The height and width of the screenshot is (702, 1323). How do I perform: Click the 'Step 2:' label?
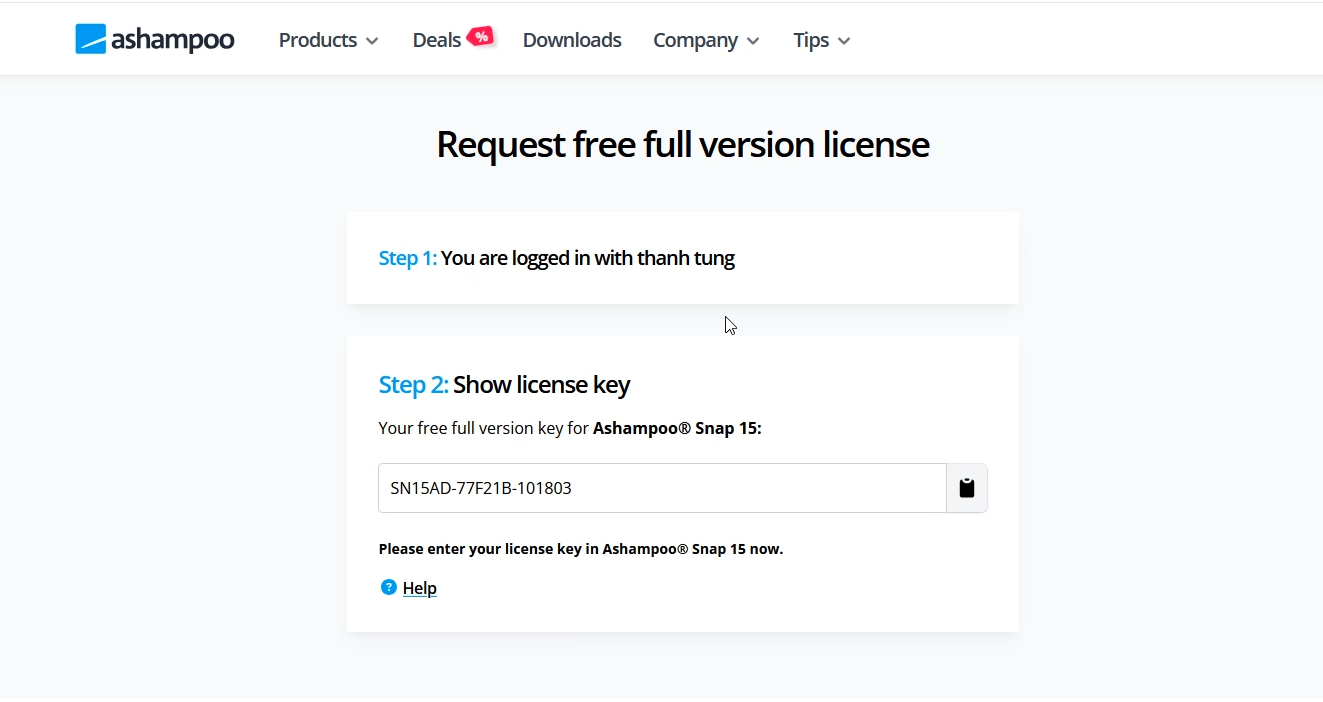[x=413, y=385]
